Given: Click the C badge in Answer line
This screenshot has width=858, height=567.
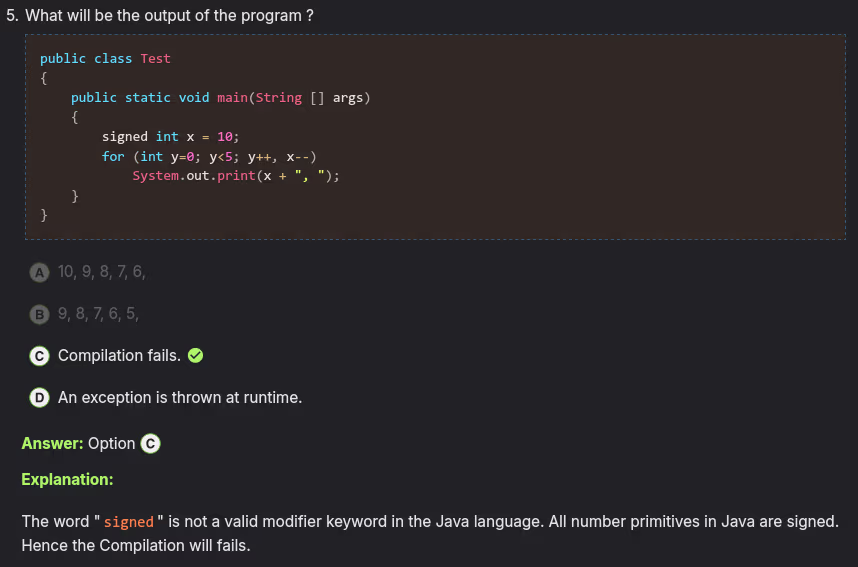Looking at the screenshot, I should (150, 443).
